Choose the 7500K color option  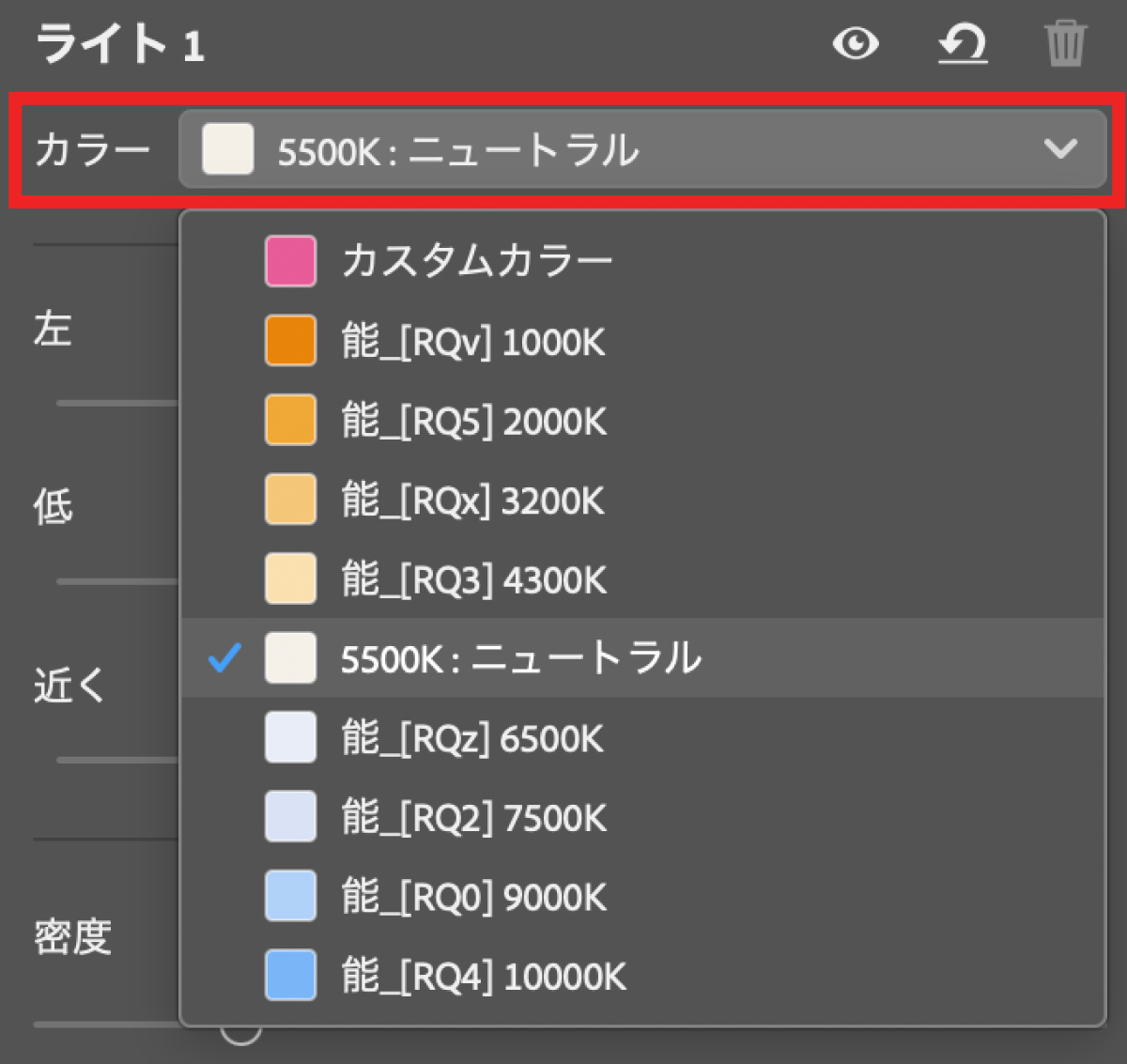(642, 816)
